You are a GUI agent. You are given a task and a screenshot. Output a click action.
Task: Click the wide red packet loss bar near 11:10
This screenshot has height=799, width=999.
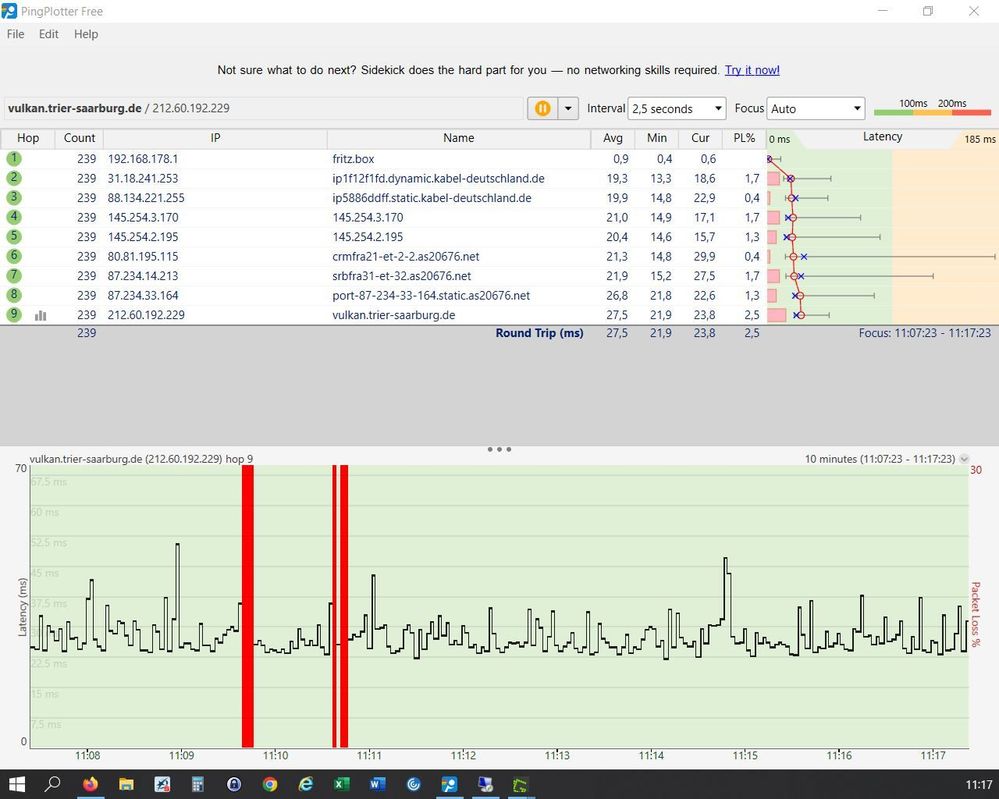[x=248, y=605]
